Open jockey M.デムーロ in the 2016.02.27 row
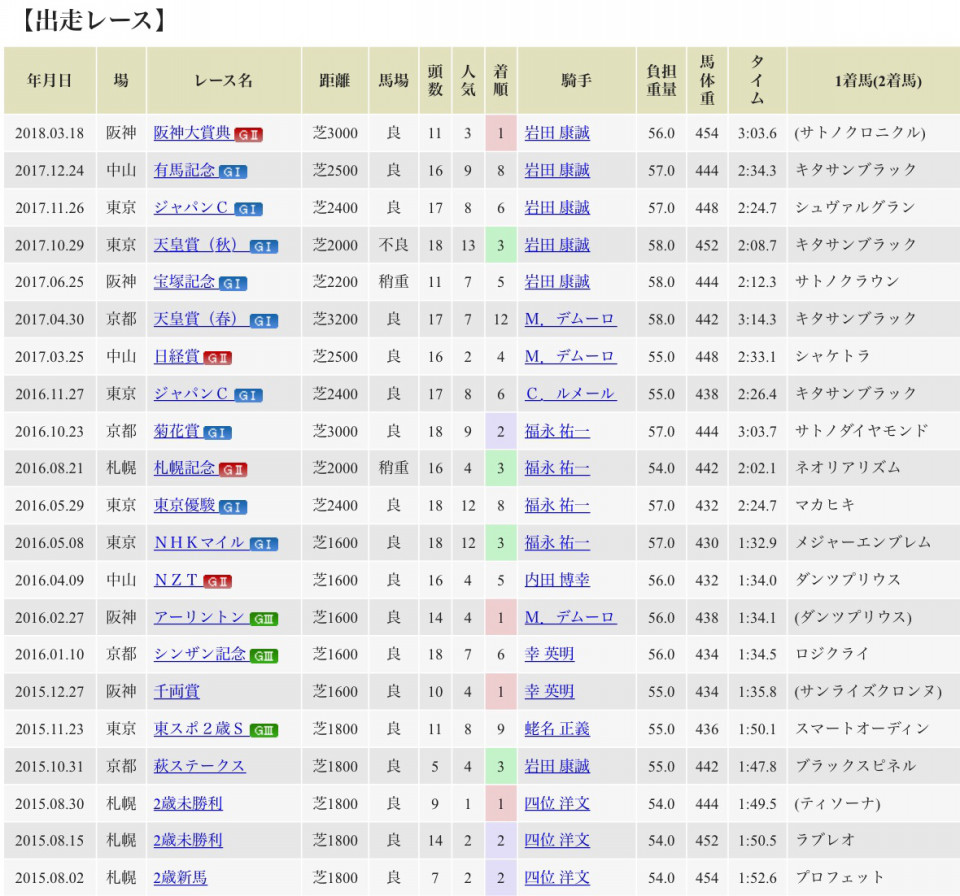 click(570, 617)
